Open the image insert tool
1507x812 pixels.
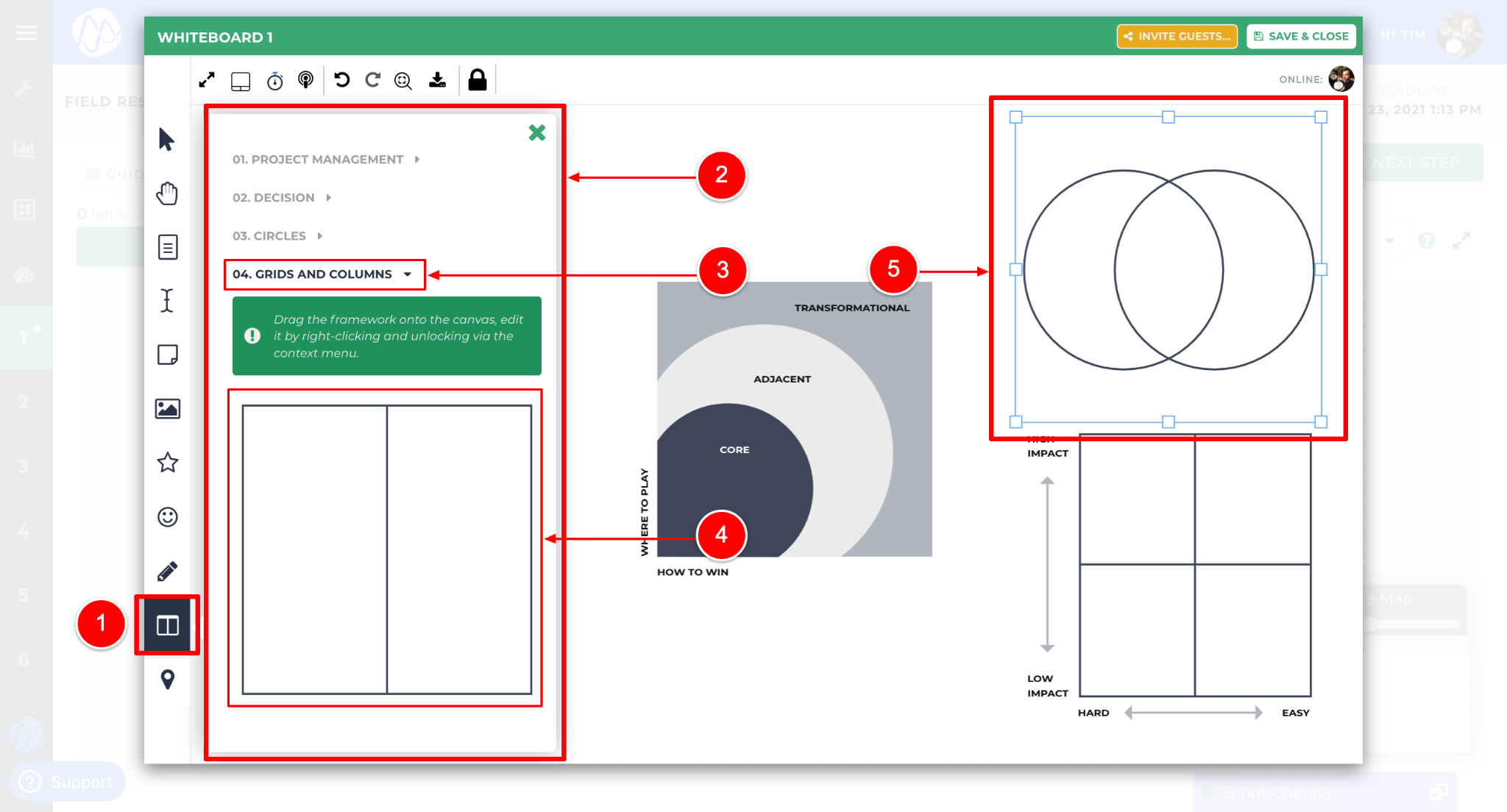[167, 409]
